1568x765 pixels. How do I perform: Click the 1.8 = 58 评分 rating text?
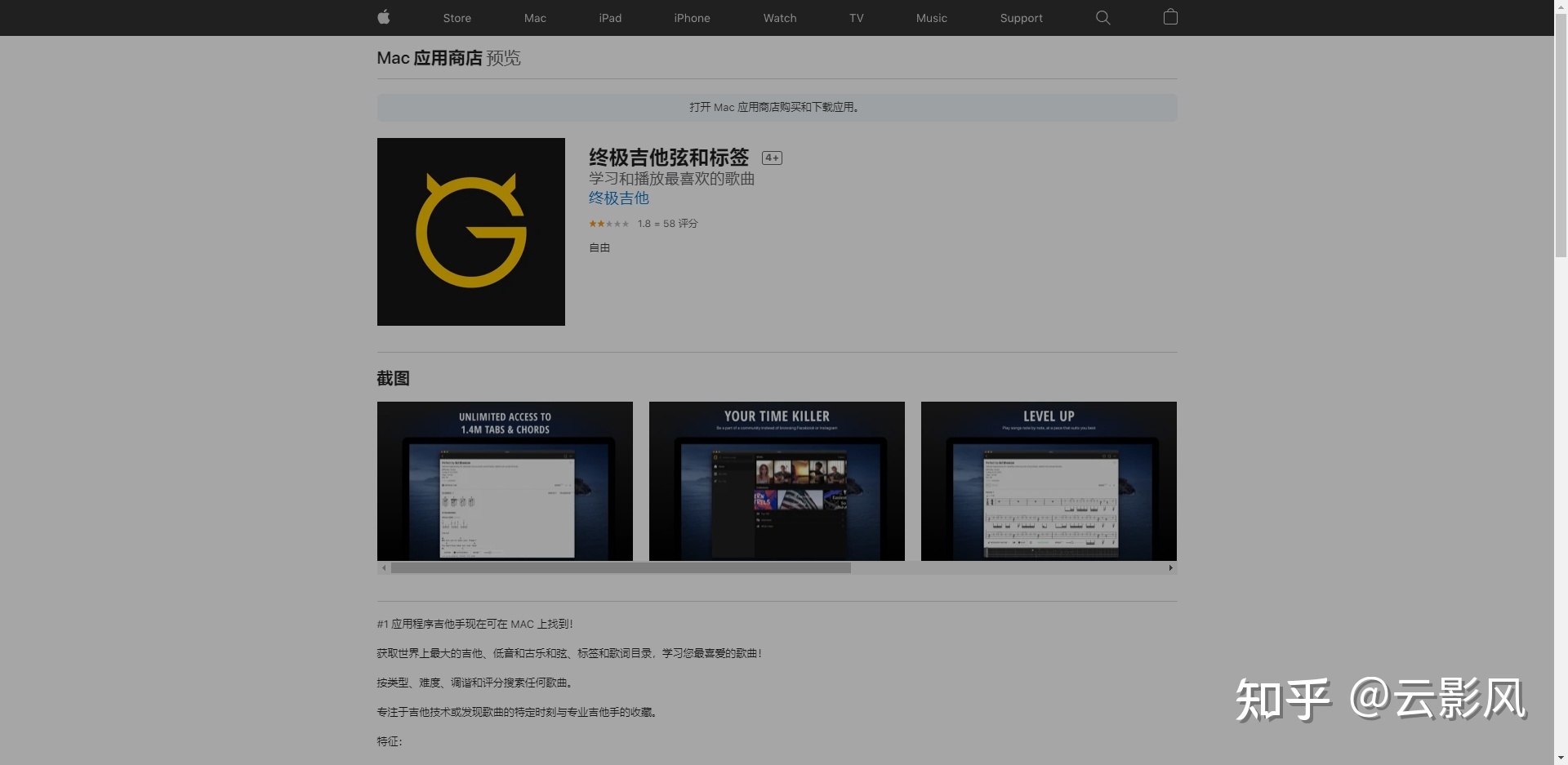click(x=667, y=224)
